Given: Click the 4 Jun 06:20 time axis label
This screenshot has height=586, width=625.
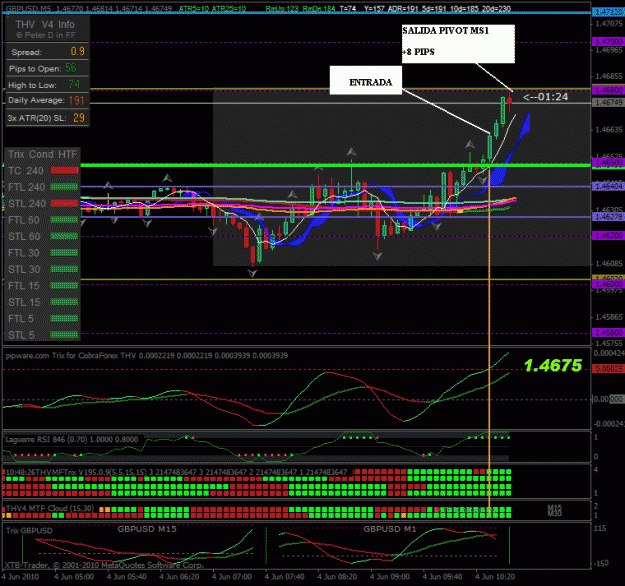Looking at the screenshot, I should [179, 576].
